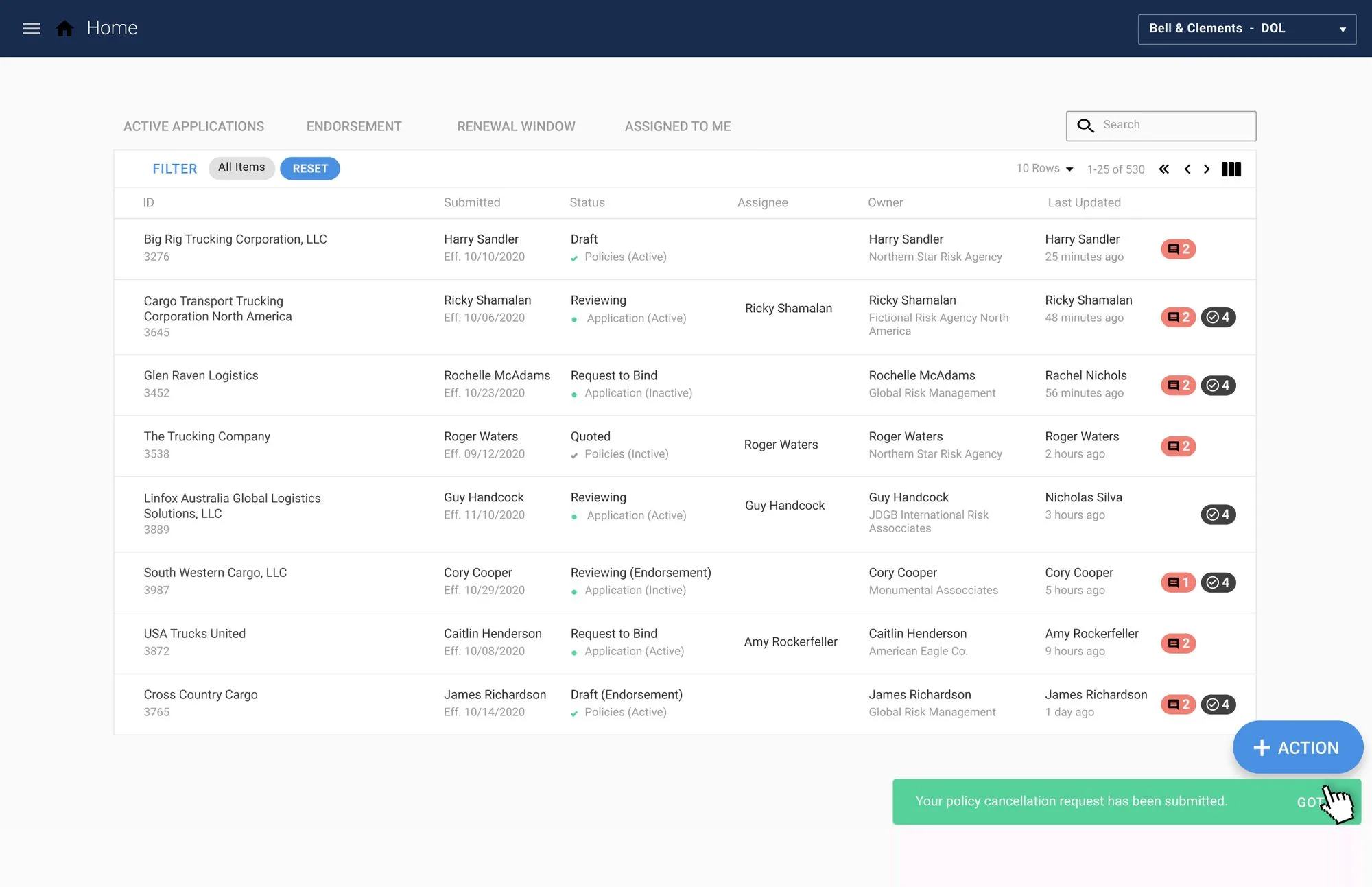Go to next page arrow
Image resolution: width=1372 pixels, height=887 pixels.
[x=1207, y=169]
